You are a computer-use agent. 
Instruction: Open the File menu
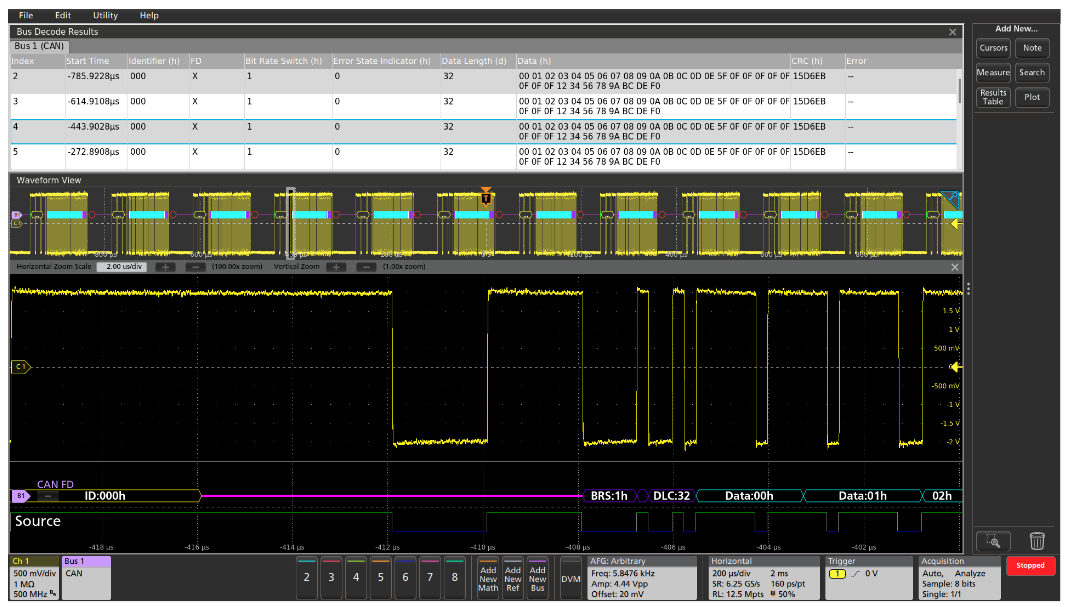pos(26,15)
